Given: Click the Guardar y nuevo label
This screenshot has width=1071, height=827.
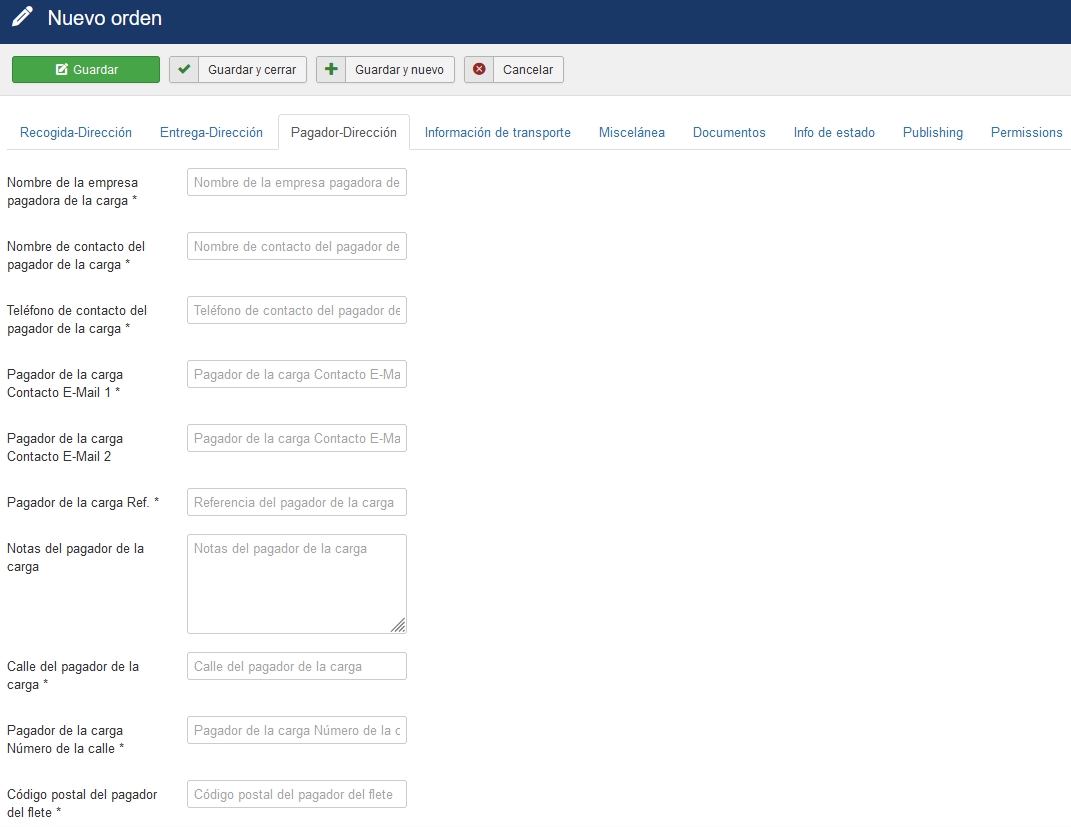Looking at the screenshot, I should (x=400, y=70).
